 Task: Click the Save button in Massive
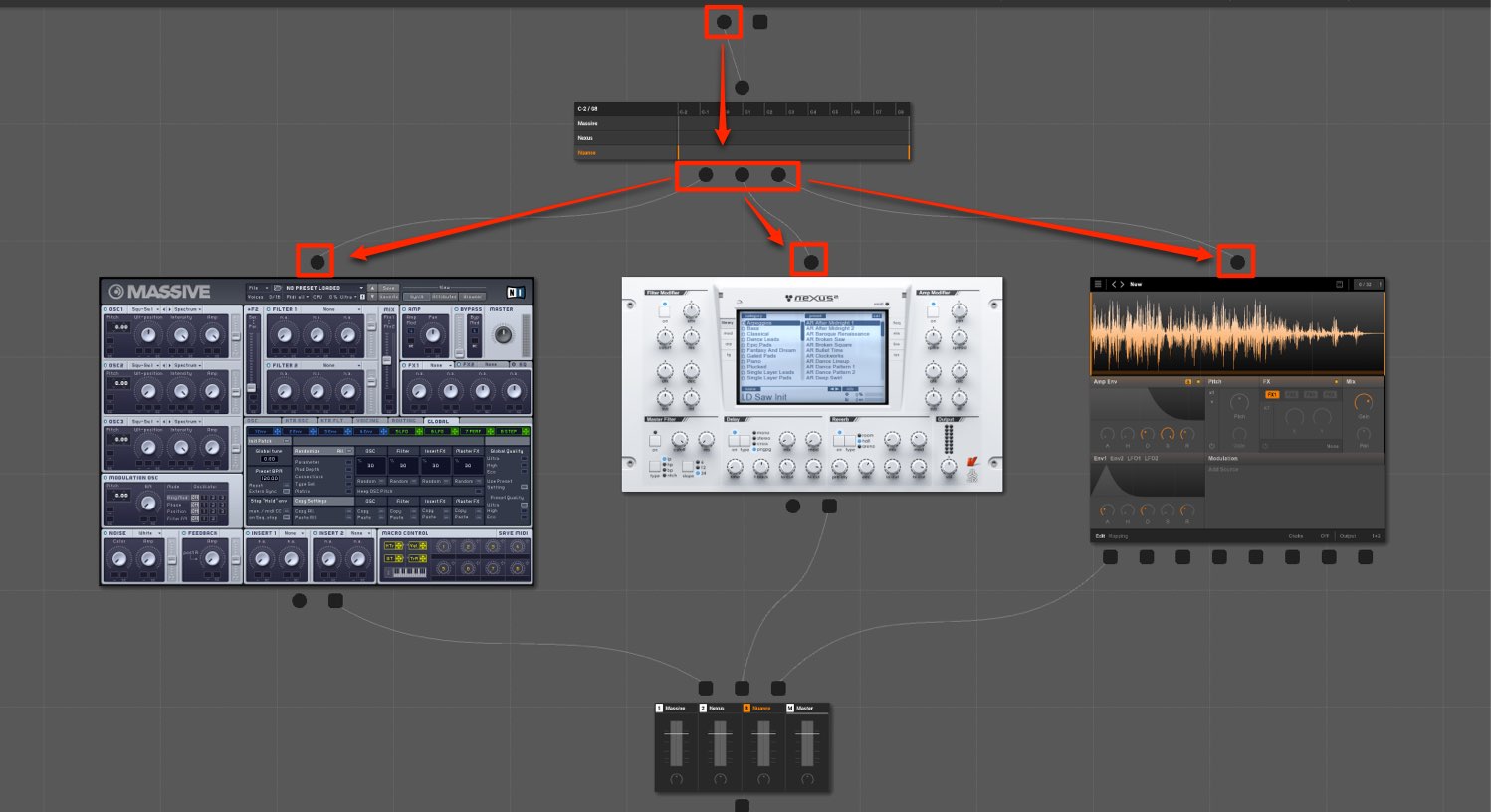(x=388, y=288)
